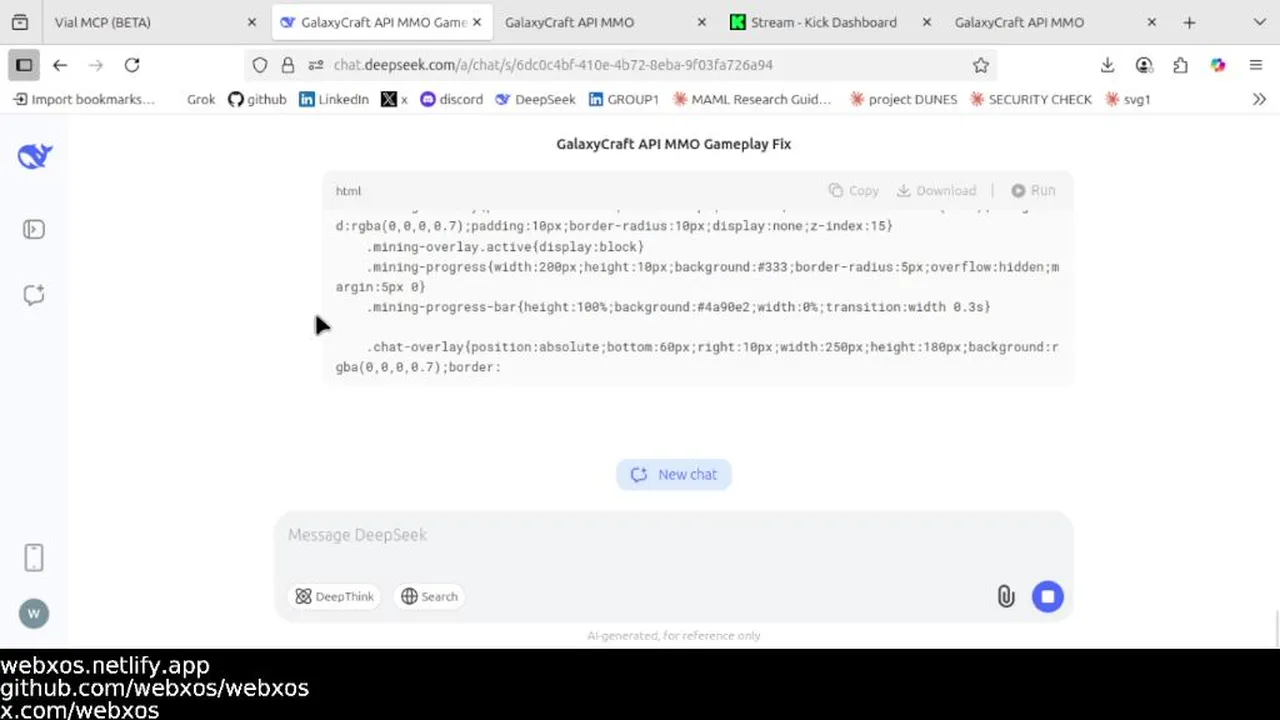Image resolution: width=1280 pixels, height=720 pixels.
Task: Close the Vial MCP (BETA) tab
Action: 252,22
